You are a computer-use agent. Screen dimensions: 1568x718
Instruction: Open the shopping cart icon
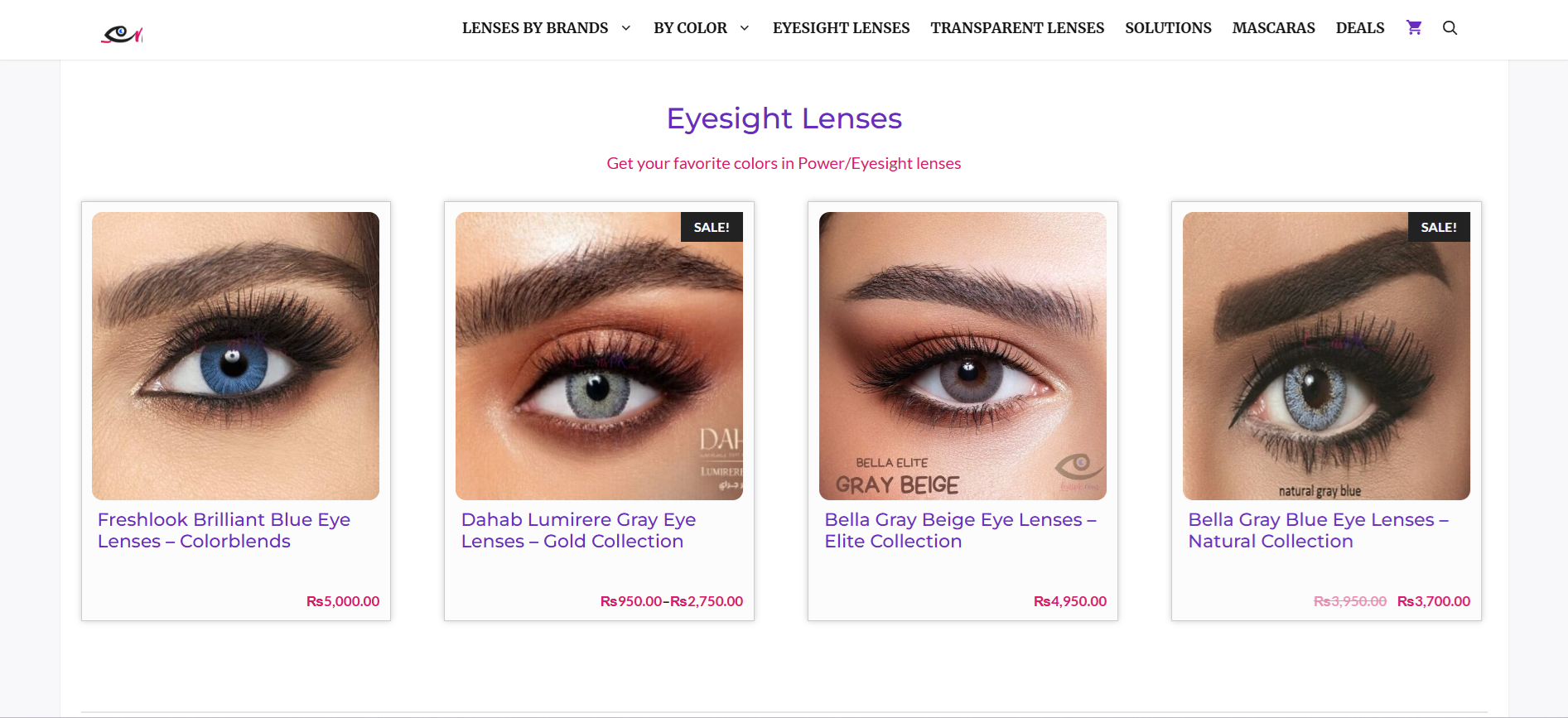pos(1414,27)
